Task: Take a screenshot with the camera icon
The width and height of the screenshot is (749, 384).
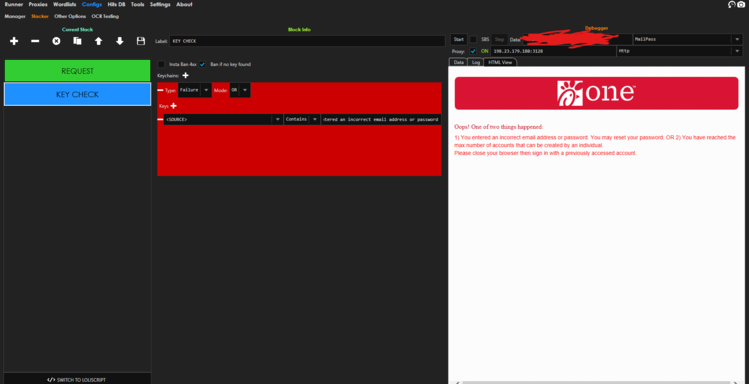Action: [741, 4]
